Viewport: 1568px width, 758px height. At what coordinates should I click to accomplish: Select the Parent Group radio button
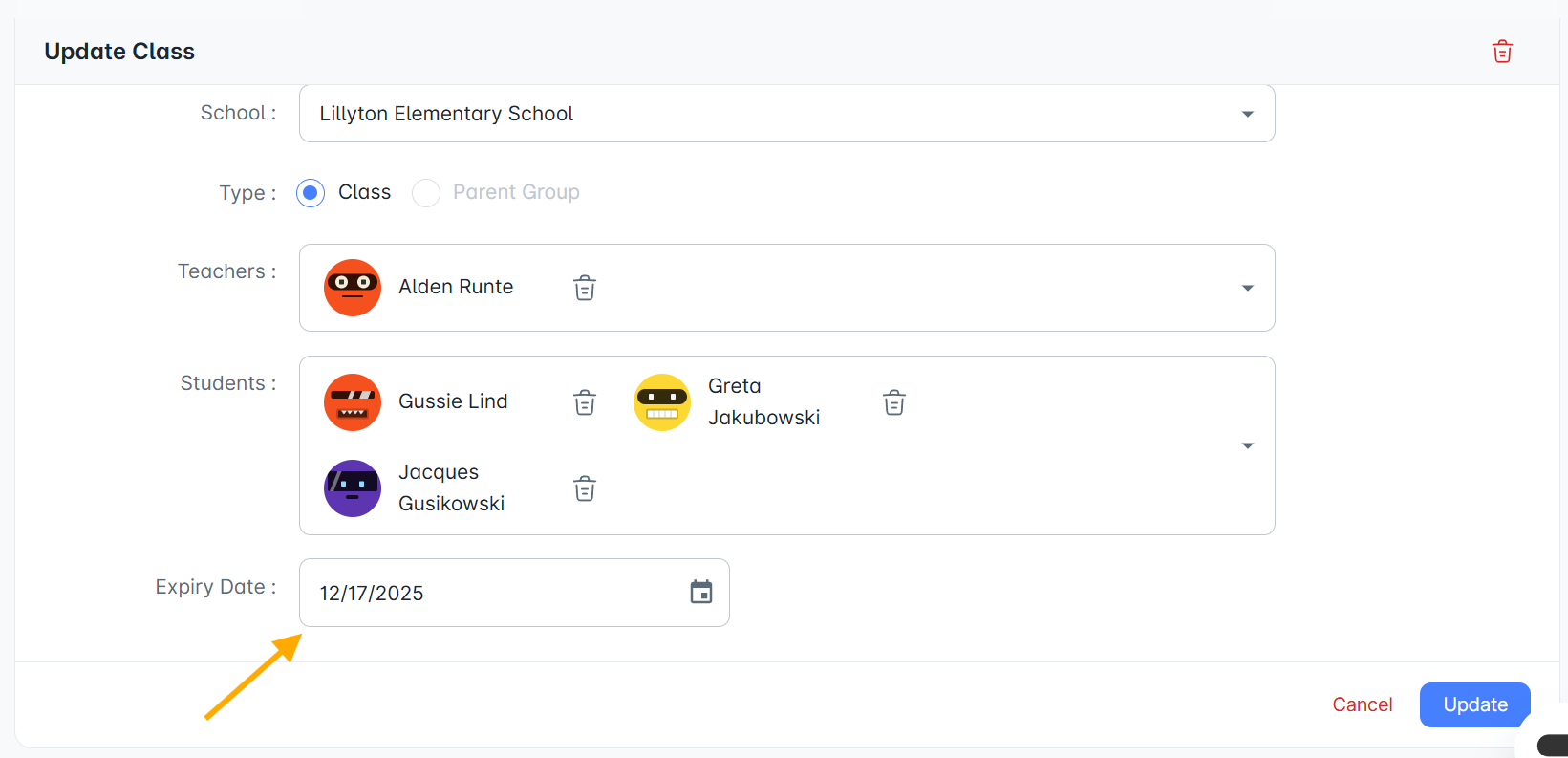point(426,193)
